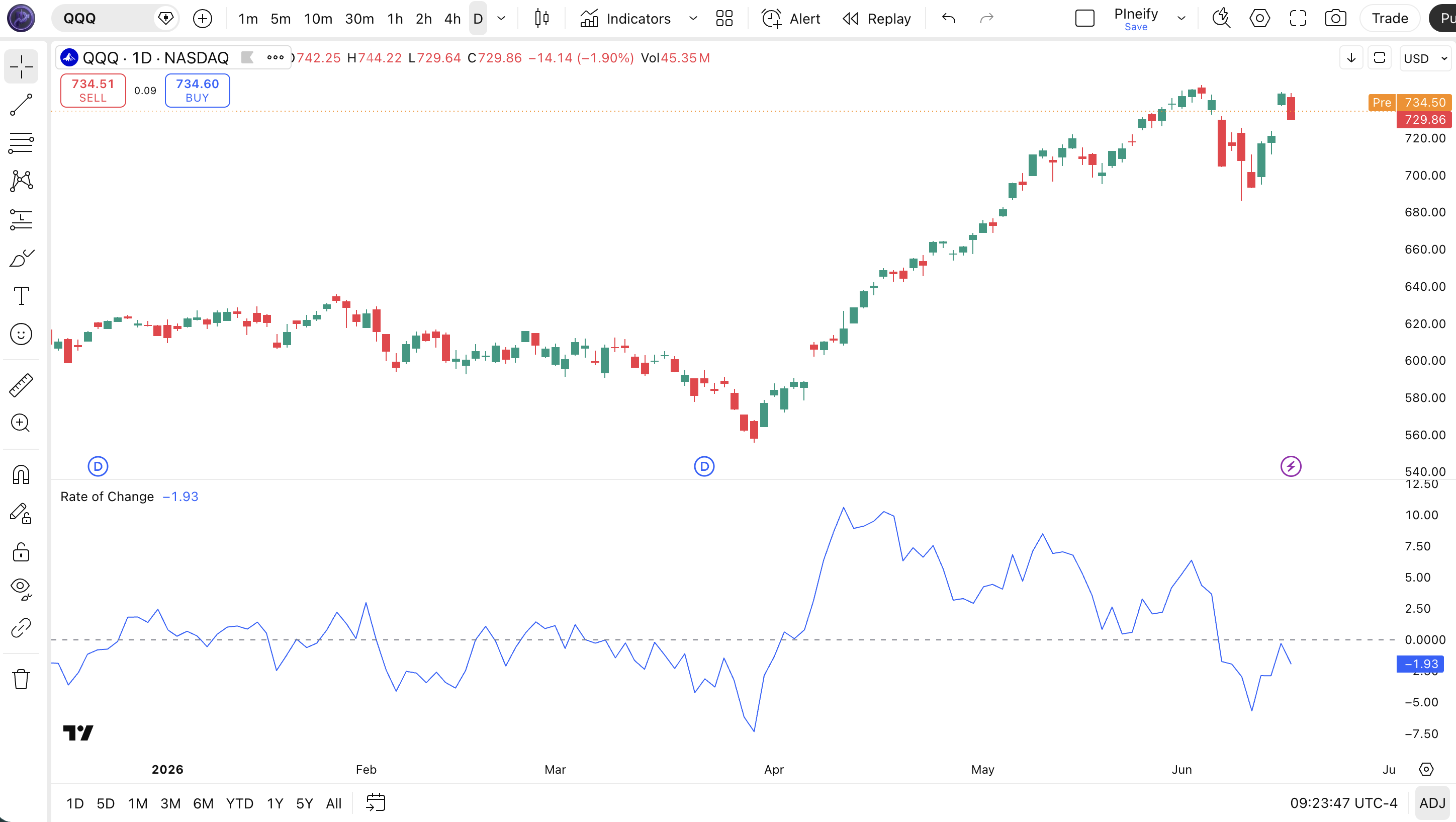Click the Rate of Change indicator label
The height and width of the screenshot is (822, 1456).
tap(107, 496)
